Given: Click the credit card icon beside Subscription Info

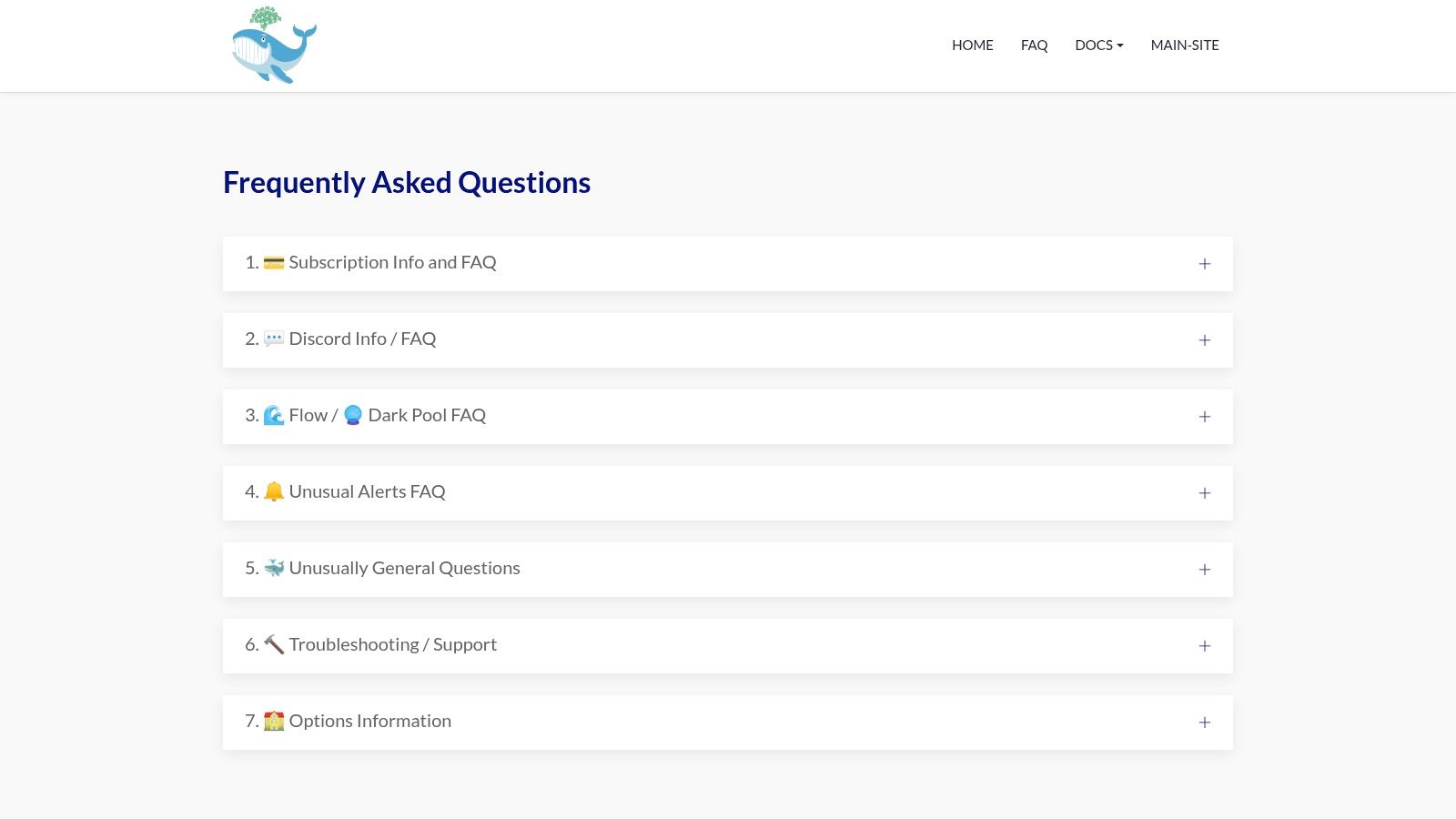Looking at the screenshot, I should pos(274,263).
